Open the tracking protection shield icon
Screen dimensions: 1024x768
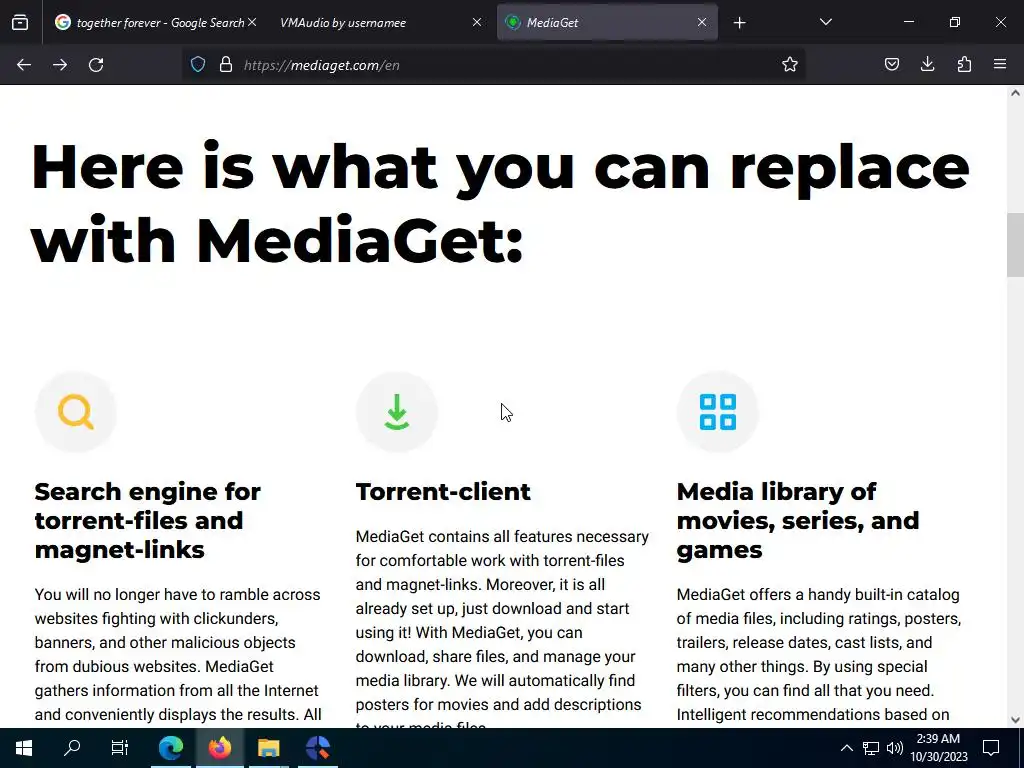[x=198, y=65]
